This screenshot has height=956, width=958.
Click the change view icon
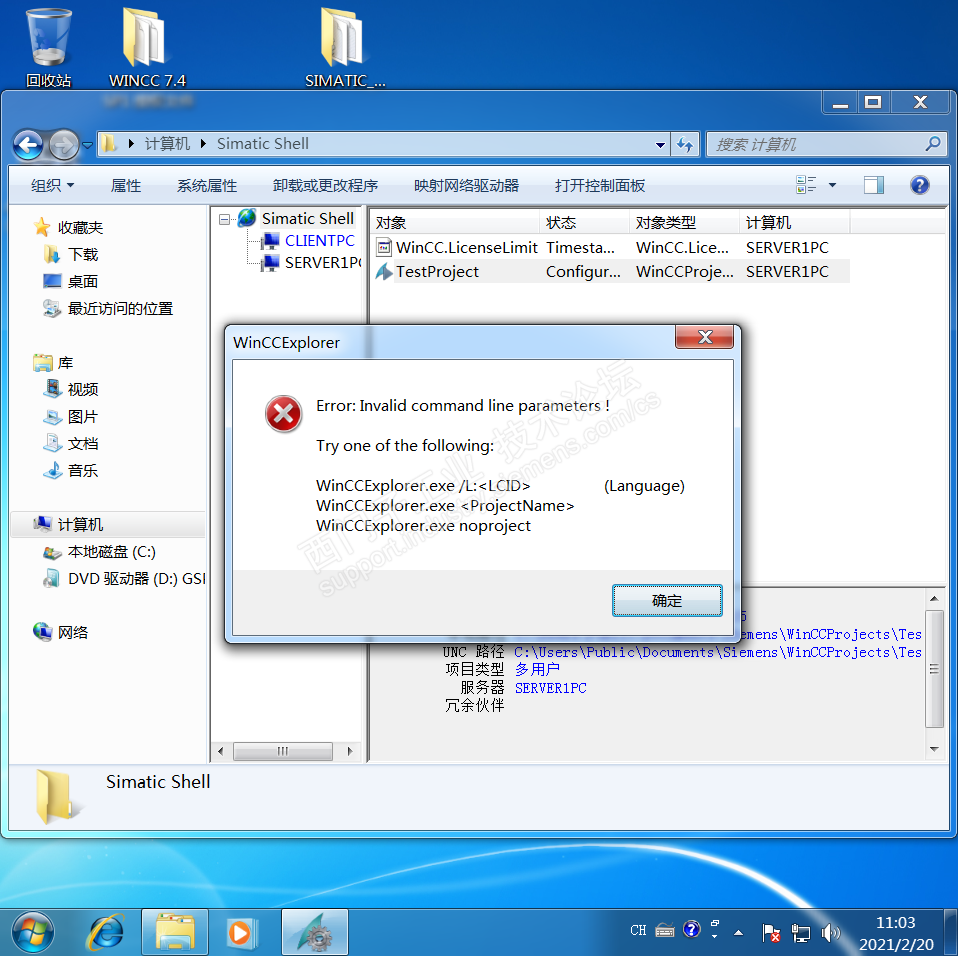pyautogui.click(x=806, y=184)
